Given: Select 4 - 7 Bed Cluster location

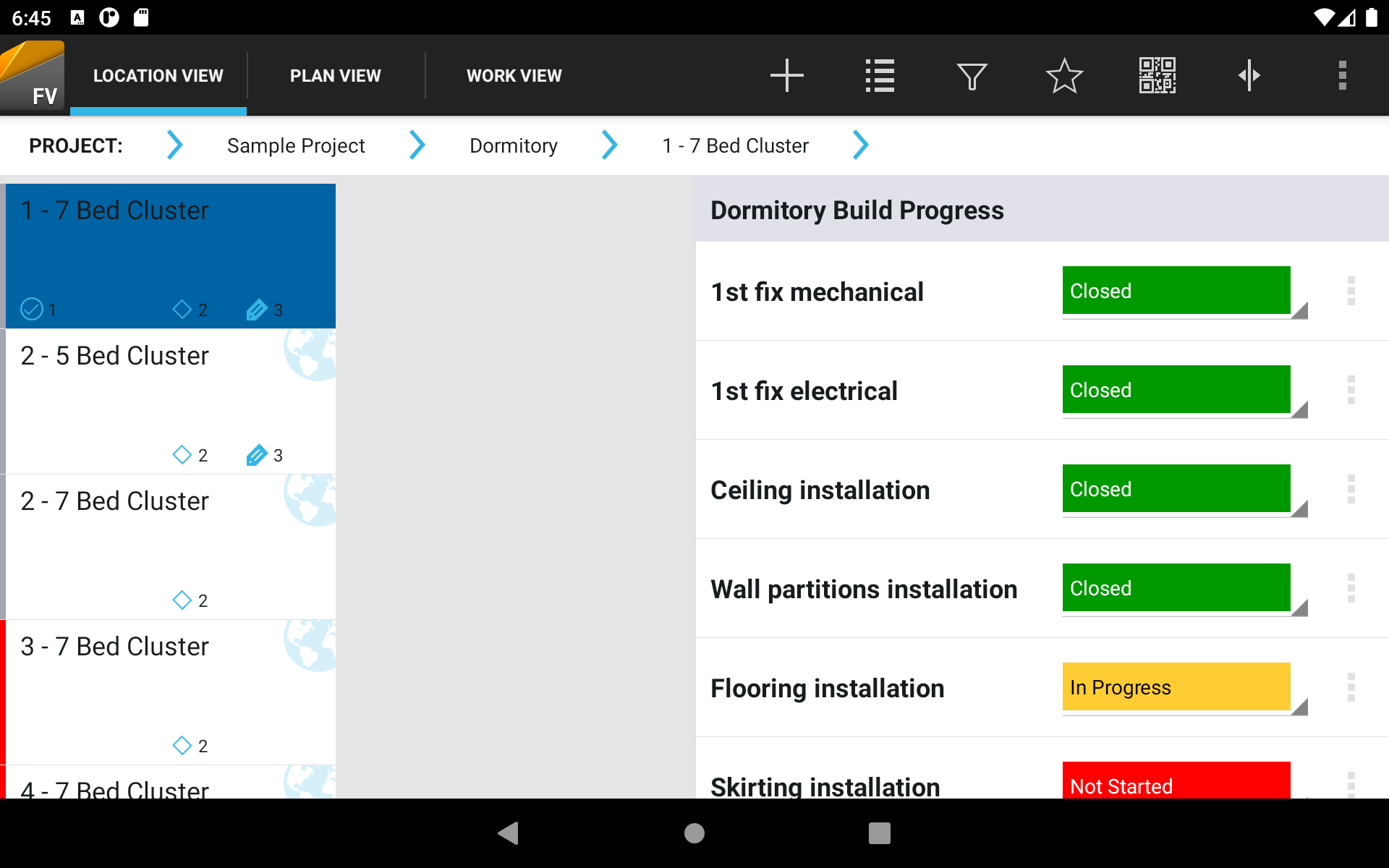Looking at the screenshot, I should click(x=171, y=782).
